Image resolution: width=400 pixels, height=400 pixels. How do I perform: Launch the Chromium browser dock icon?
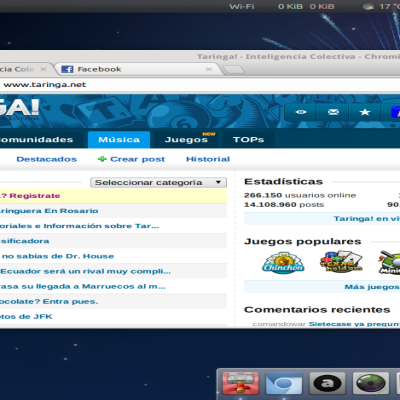284,384
